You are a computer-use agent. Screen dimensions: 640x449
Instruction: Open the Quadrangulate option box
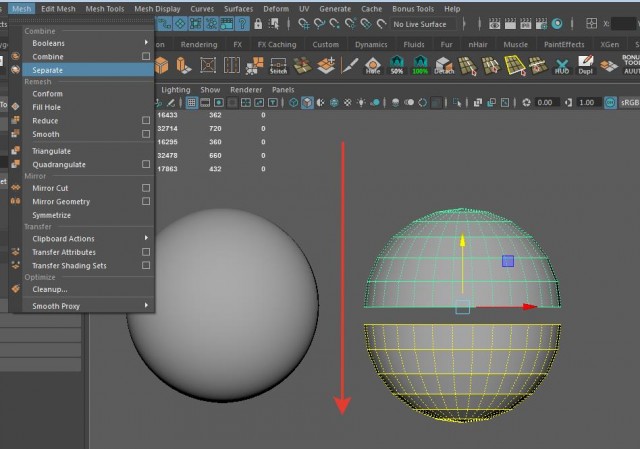(x=146, y=164)
